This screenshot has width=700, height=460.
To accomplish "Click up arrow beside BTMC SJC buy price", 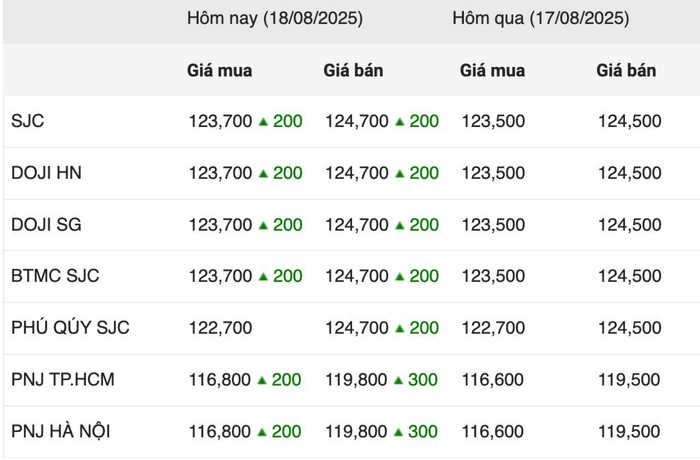I will pos(263,276).
